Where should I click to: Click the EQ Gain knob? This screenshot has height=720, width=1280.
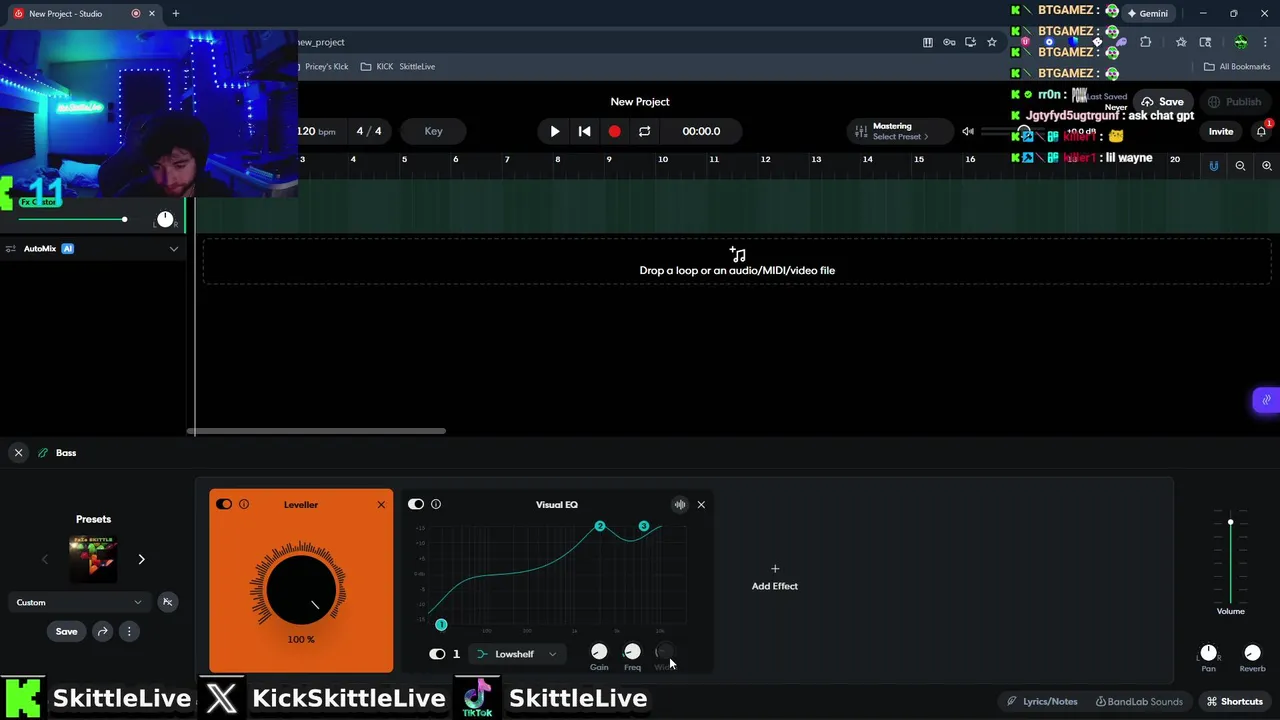point(599,652)
